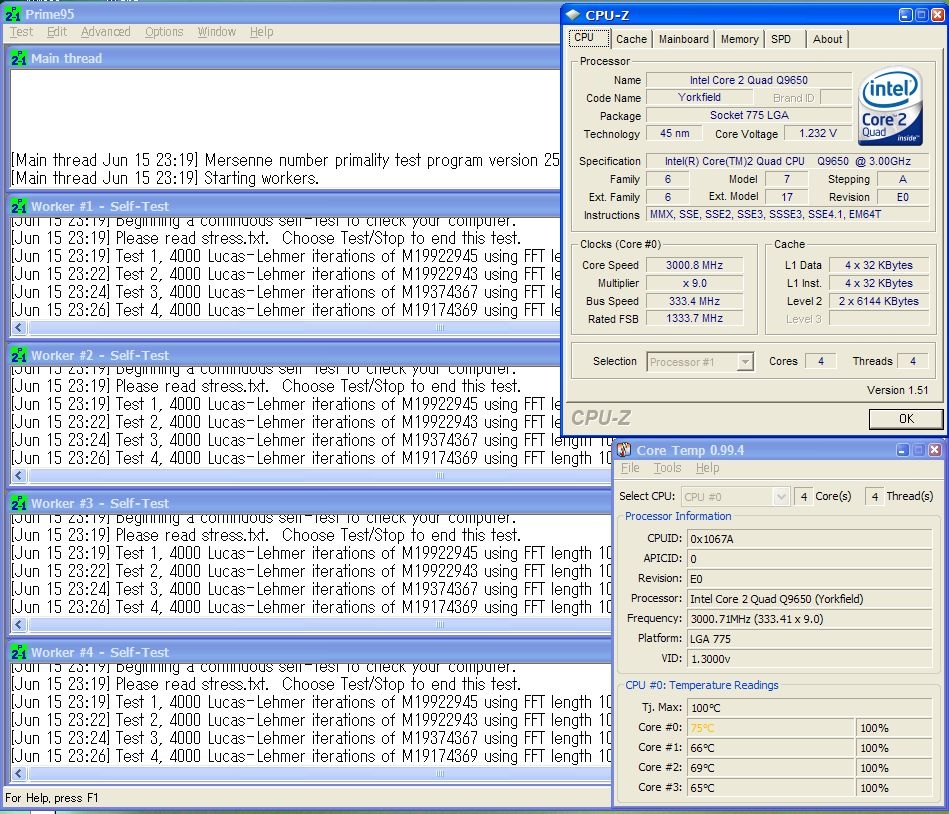Open the Processor #1 selection dropdown
This screenshot has height=814, width=949.
(x=700, y=362)
